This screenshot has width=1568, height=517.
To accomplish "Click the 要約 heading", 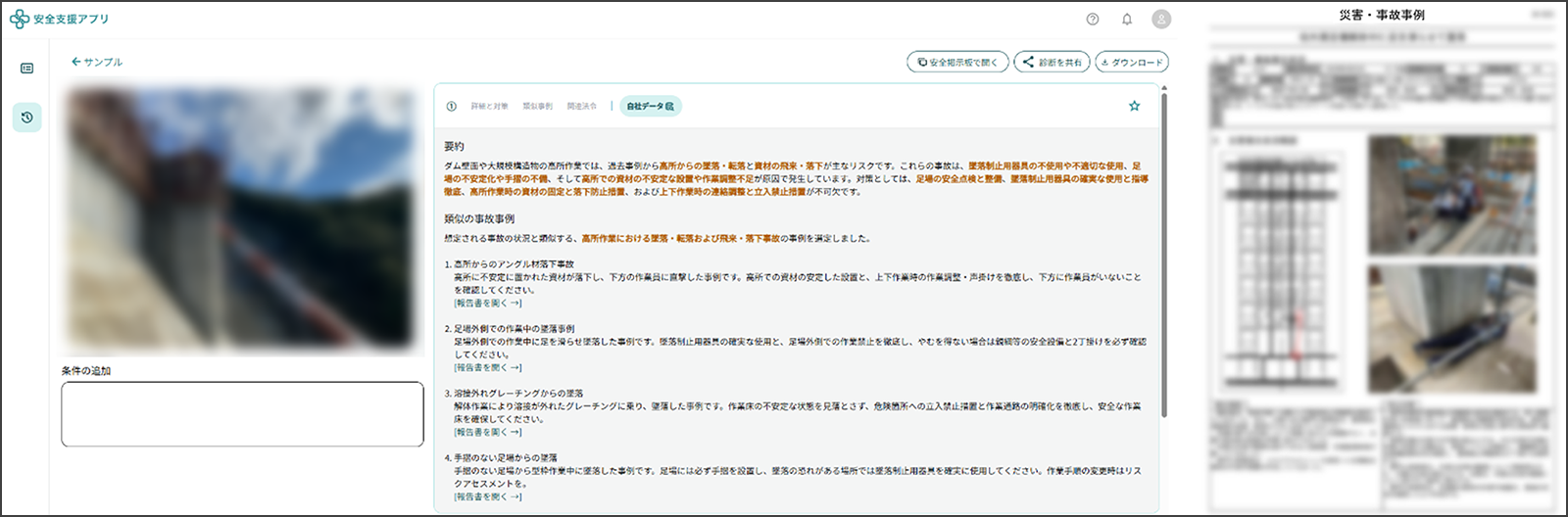I will (454, 147).
